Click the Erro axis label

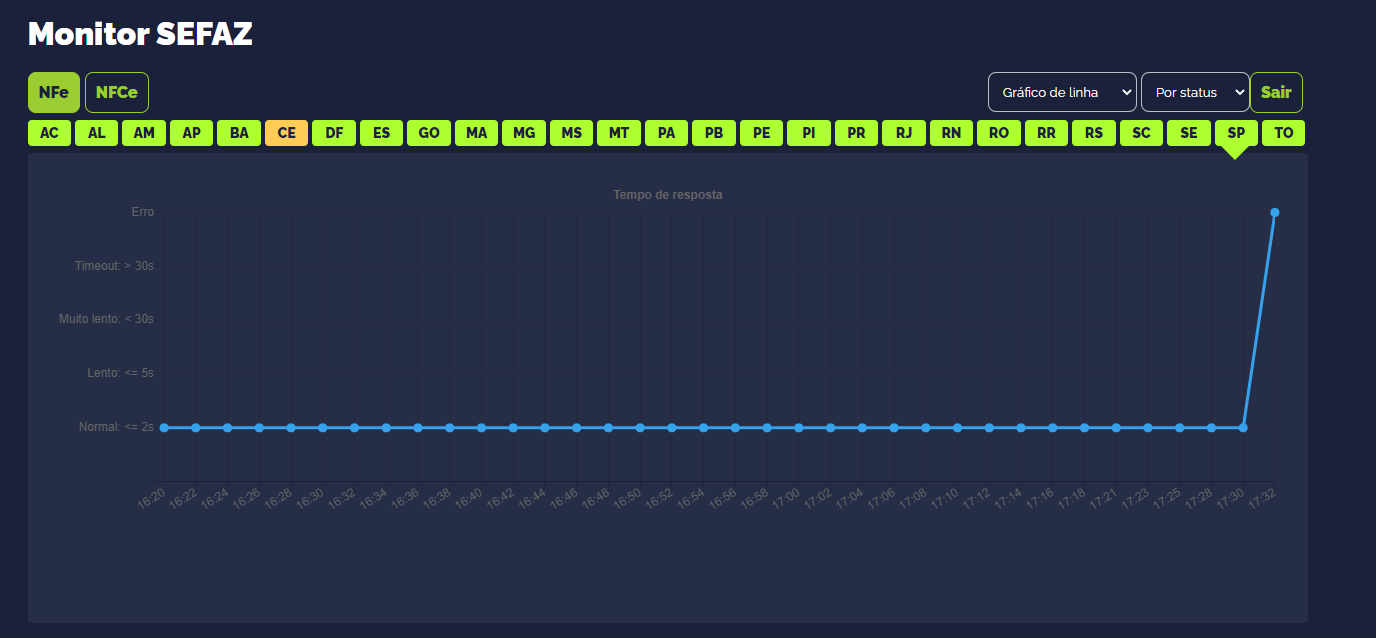(x=143, y=212)
